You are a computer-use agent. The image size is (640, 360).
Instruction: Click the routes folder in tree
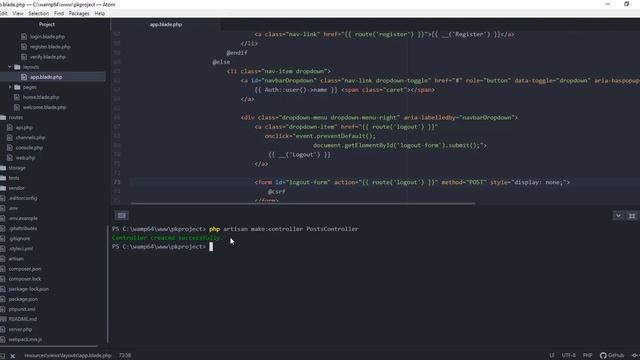[x=16, y=118]
